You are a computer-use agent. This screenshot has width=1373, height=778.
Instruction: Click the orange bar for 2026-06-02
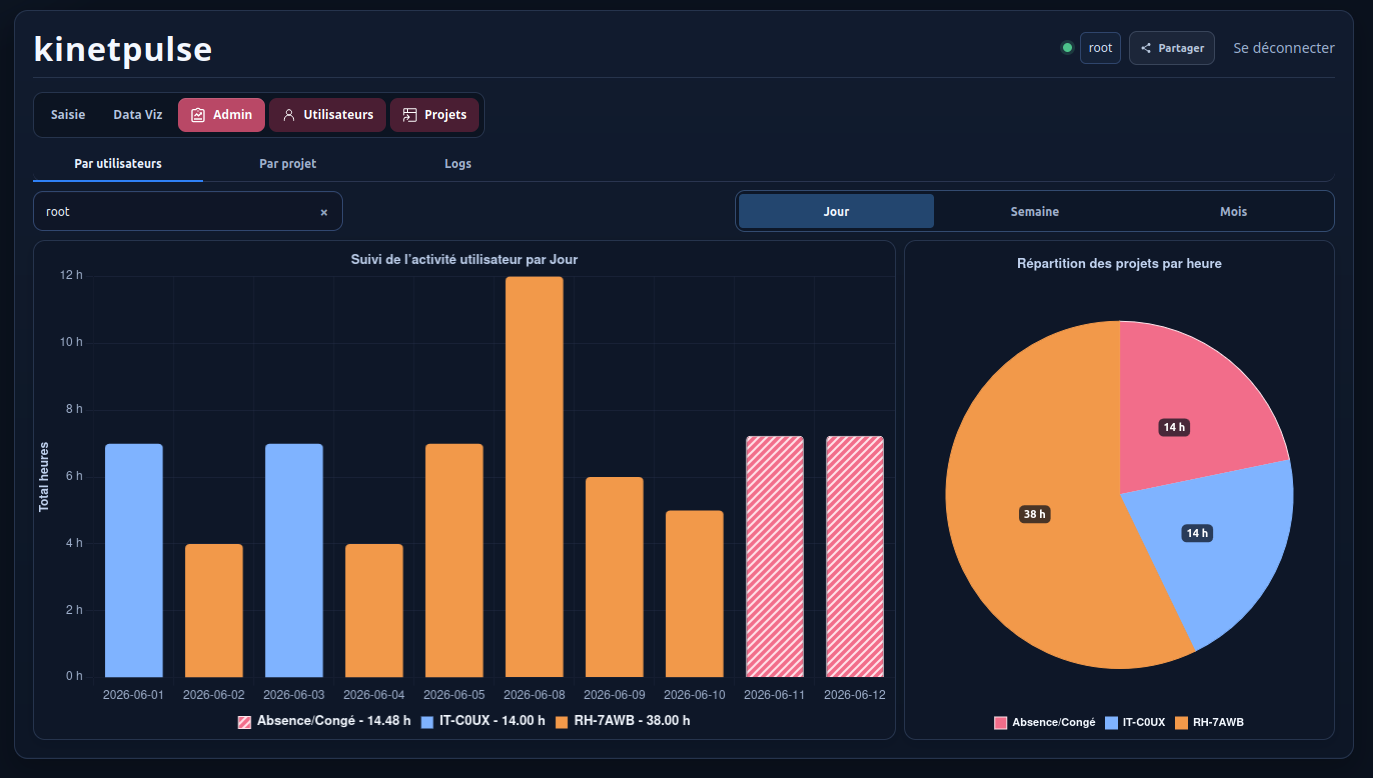click(x=214, y=610)
